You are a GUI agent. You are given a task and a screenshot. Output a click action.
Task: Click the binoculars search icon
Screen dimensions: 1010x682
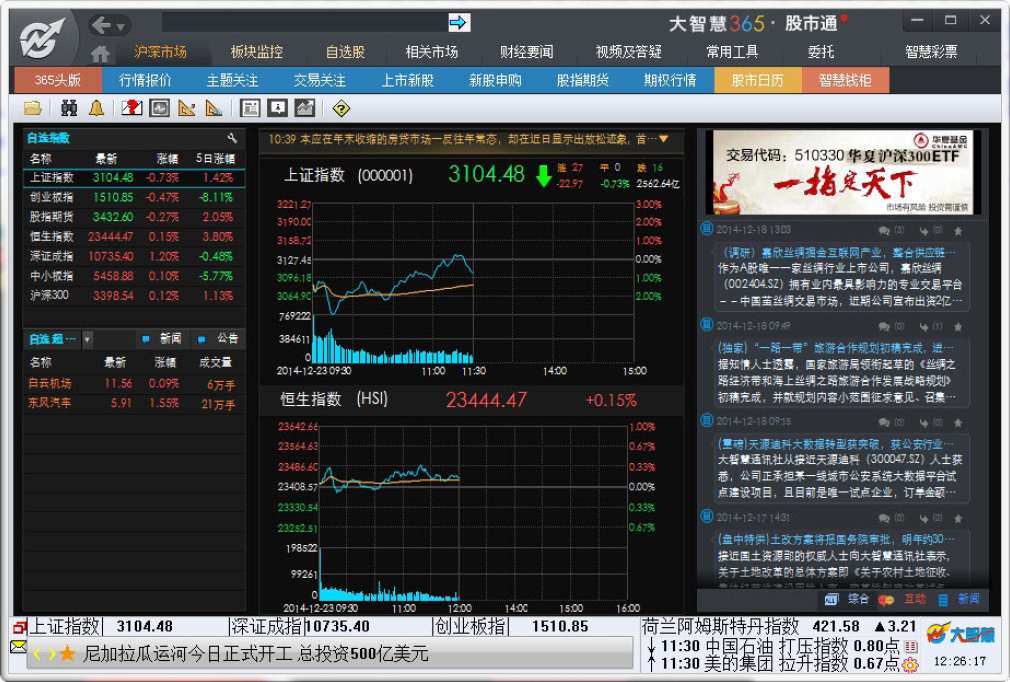click(x=69, y=108)
